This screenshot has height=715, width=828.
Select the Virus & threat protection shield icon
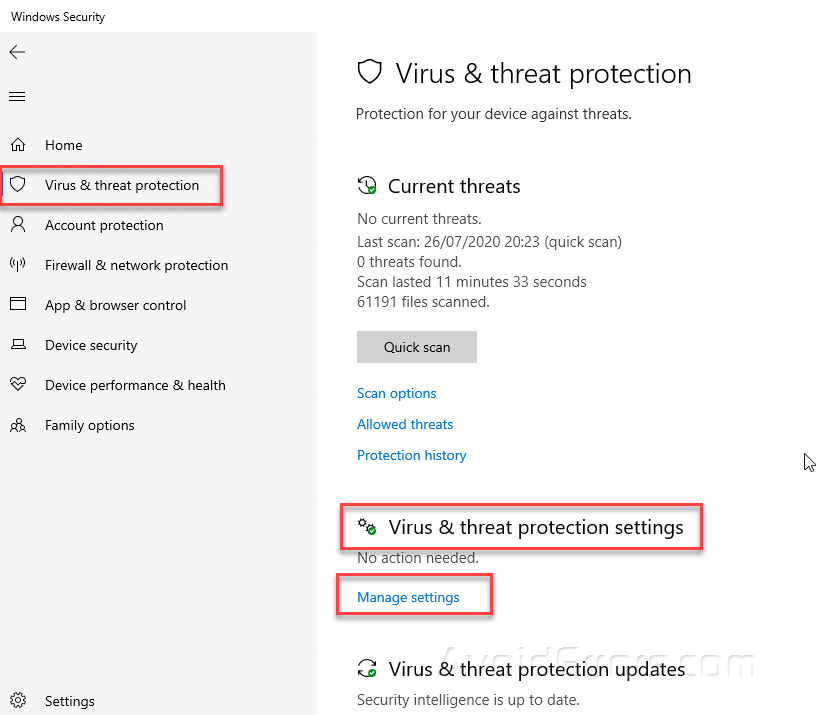tap(18, 185)
